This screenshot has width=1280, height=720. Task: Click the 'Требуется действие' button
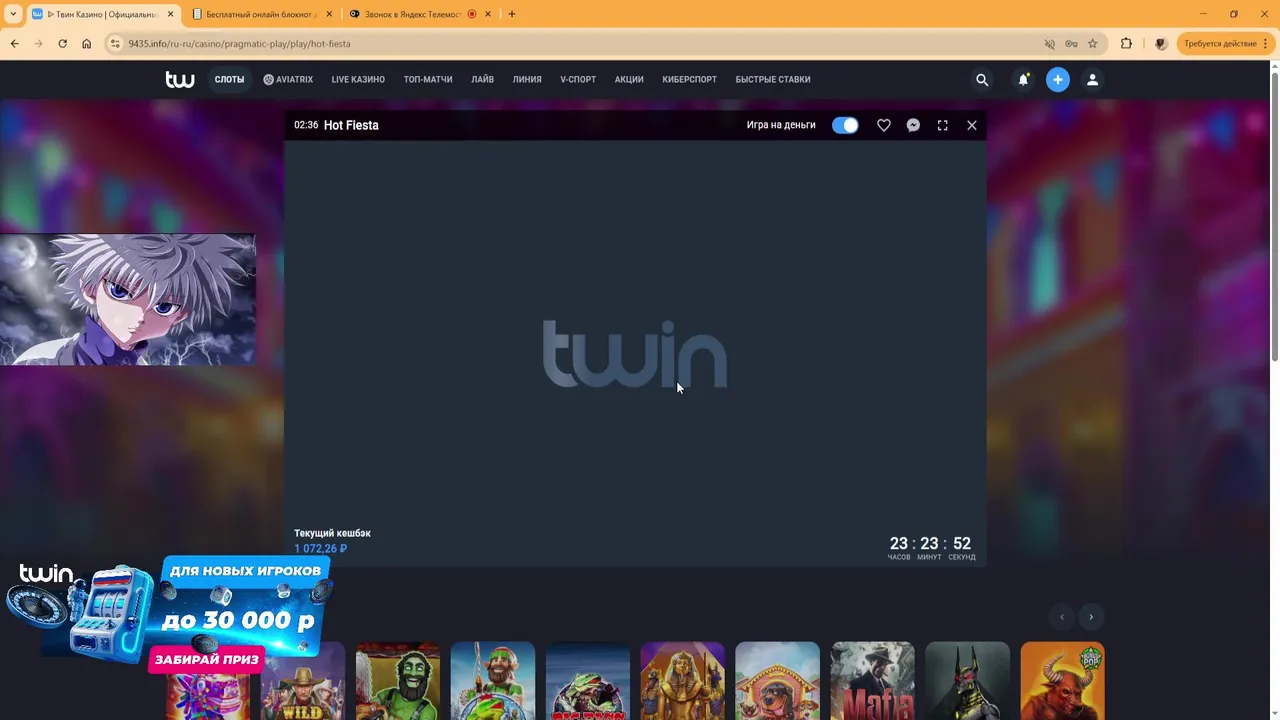(x=1226, y=44)
